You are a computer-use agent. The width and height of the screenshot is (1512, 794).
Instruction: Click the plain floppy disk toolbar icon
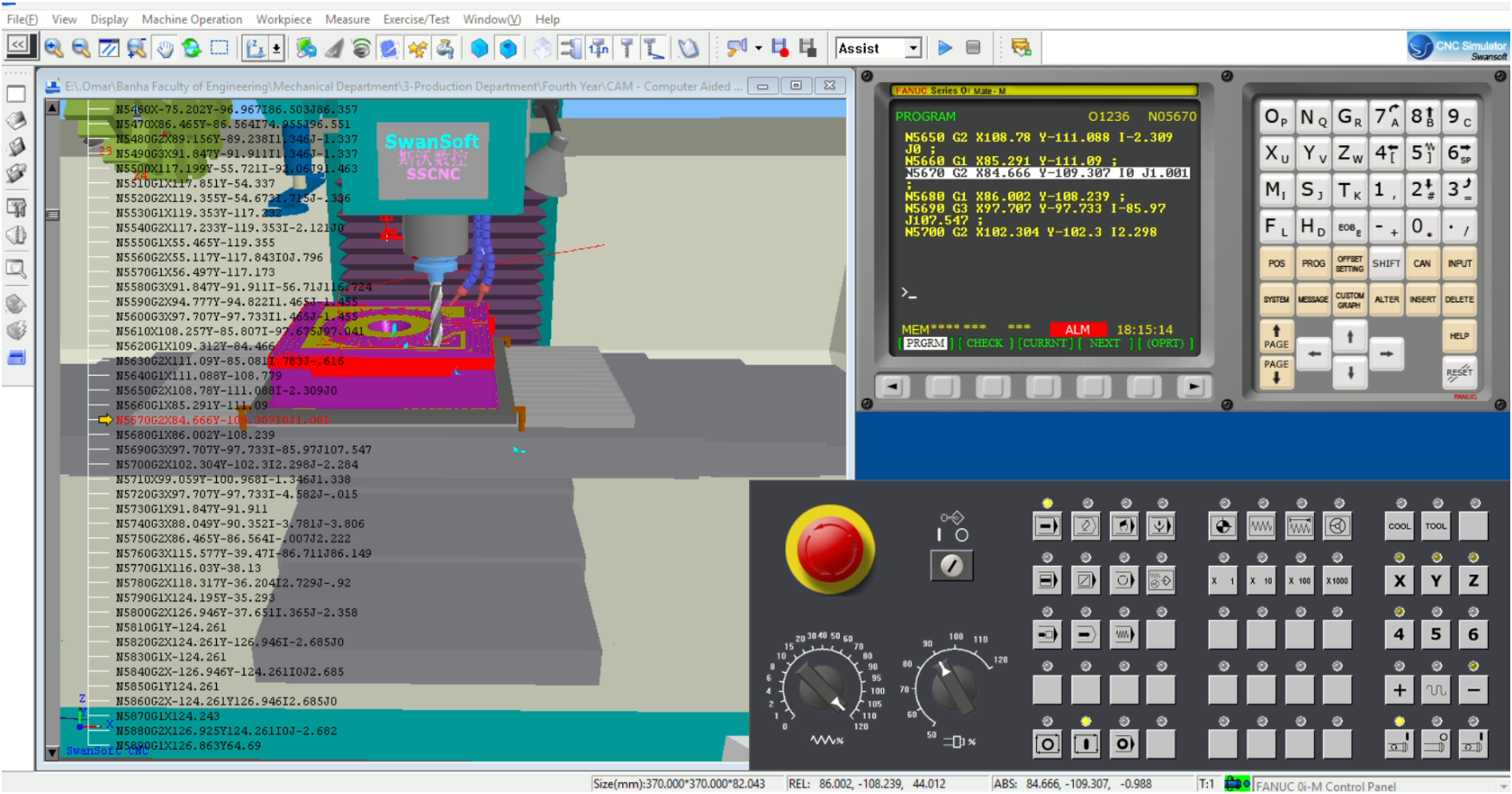[808, 48]
